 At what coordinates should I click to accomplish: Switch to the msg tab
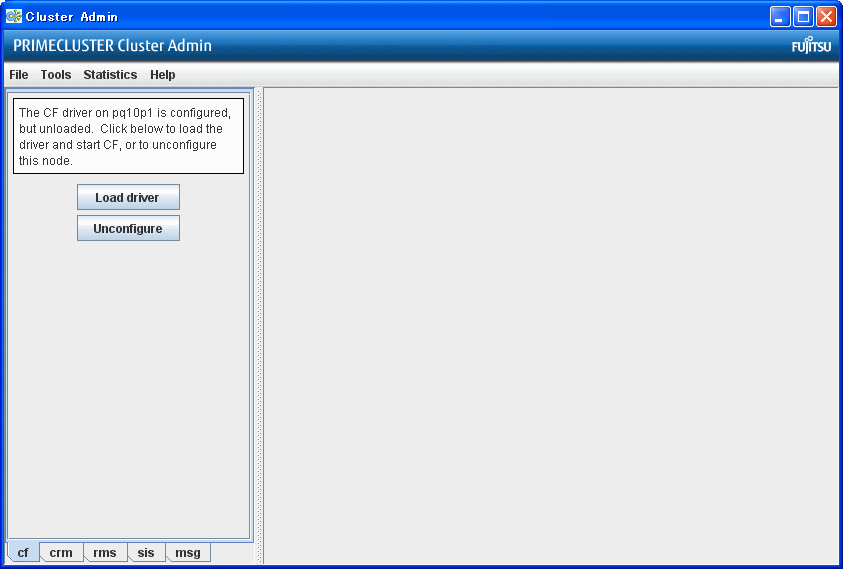coord(188,552)
